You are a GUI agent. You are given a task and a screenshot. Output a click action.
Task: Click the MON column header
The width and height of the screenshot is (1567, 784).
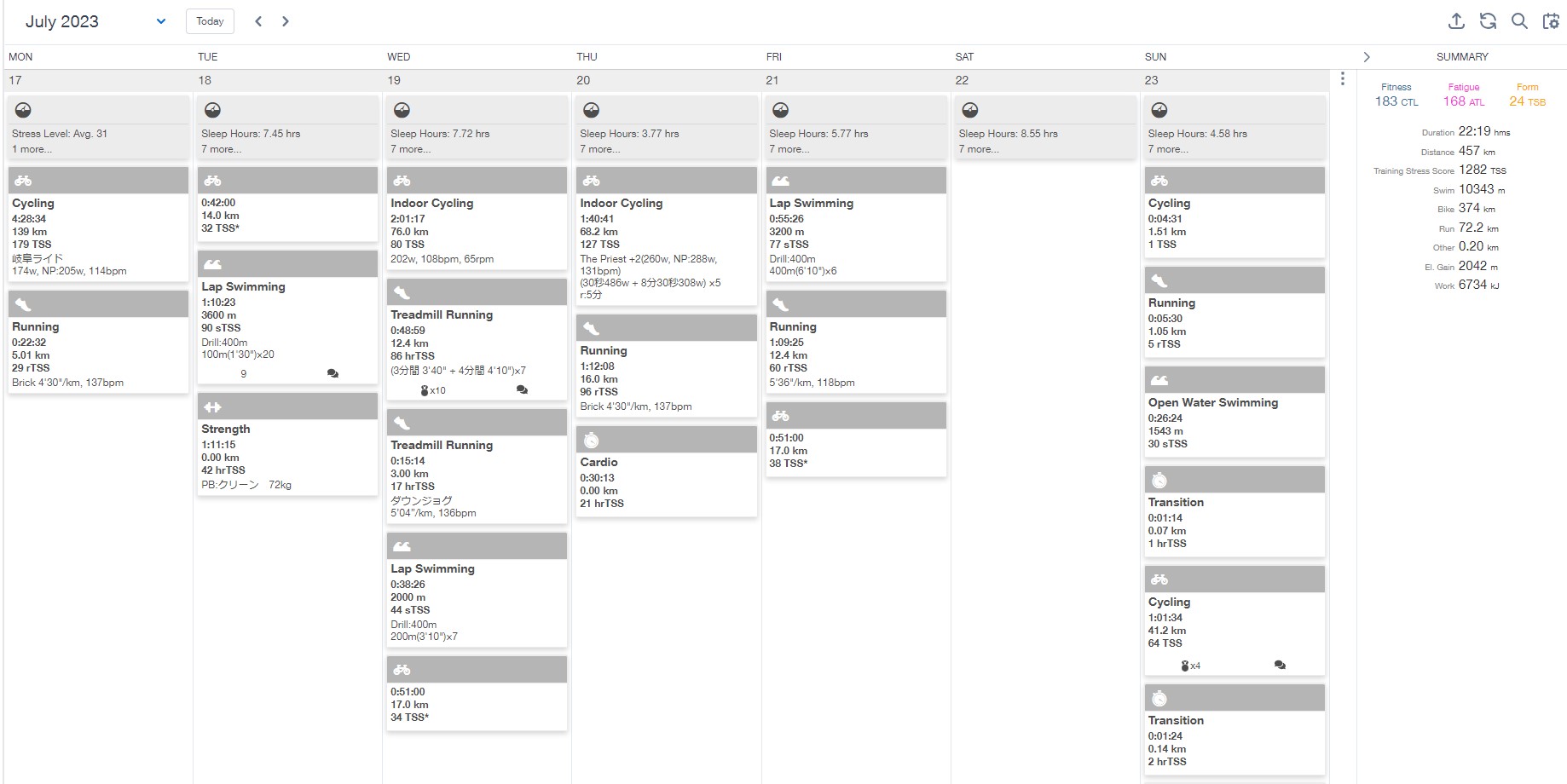click(x=20, y=57)
